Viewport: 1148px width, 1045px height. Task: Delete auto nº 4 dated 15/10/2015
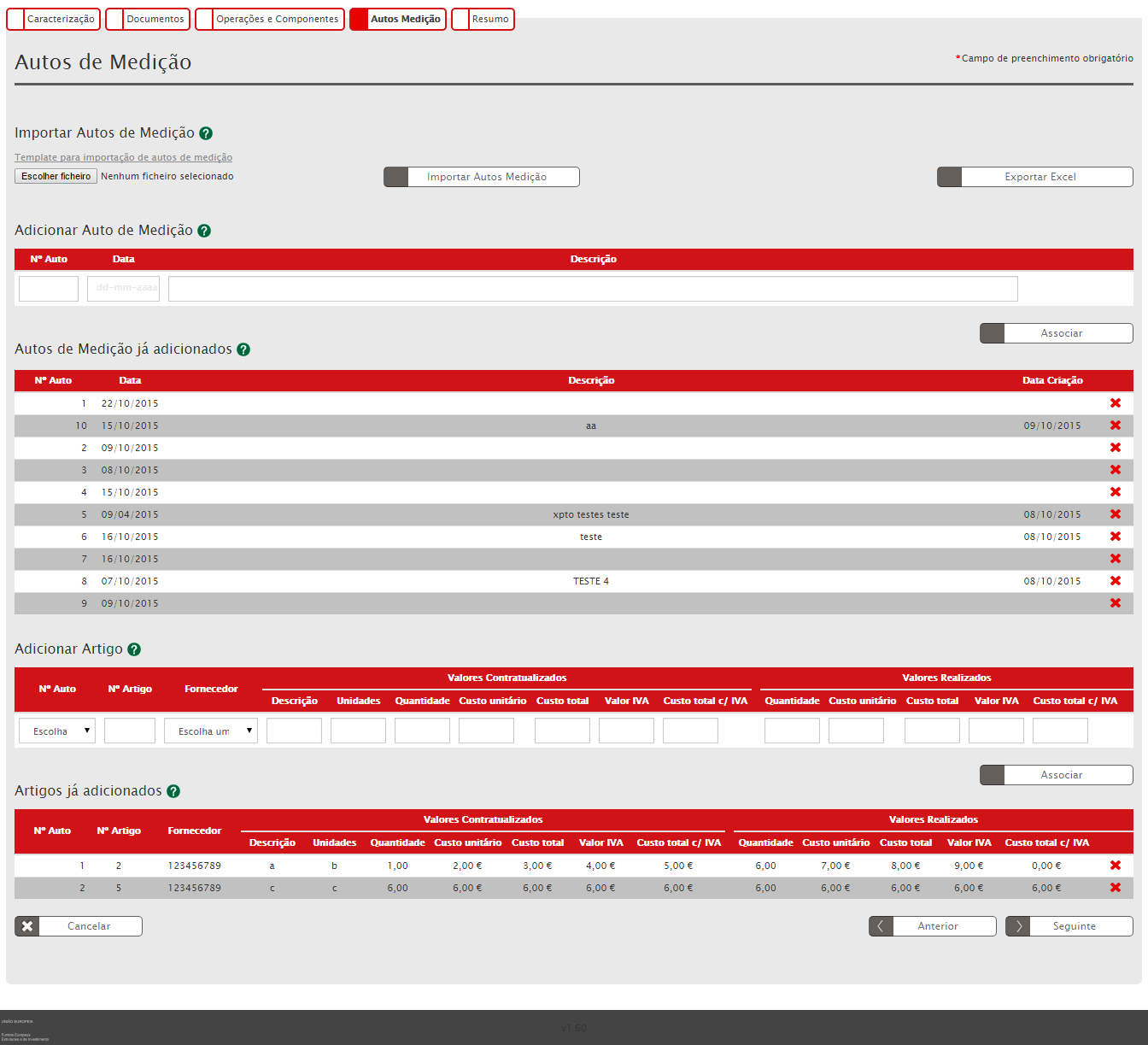coord(1116,492)
